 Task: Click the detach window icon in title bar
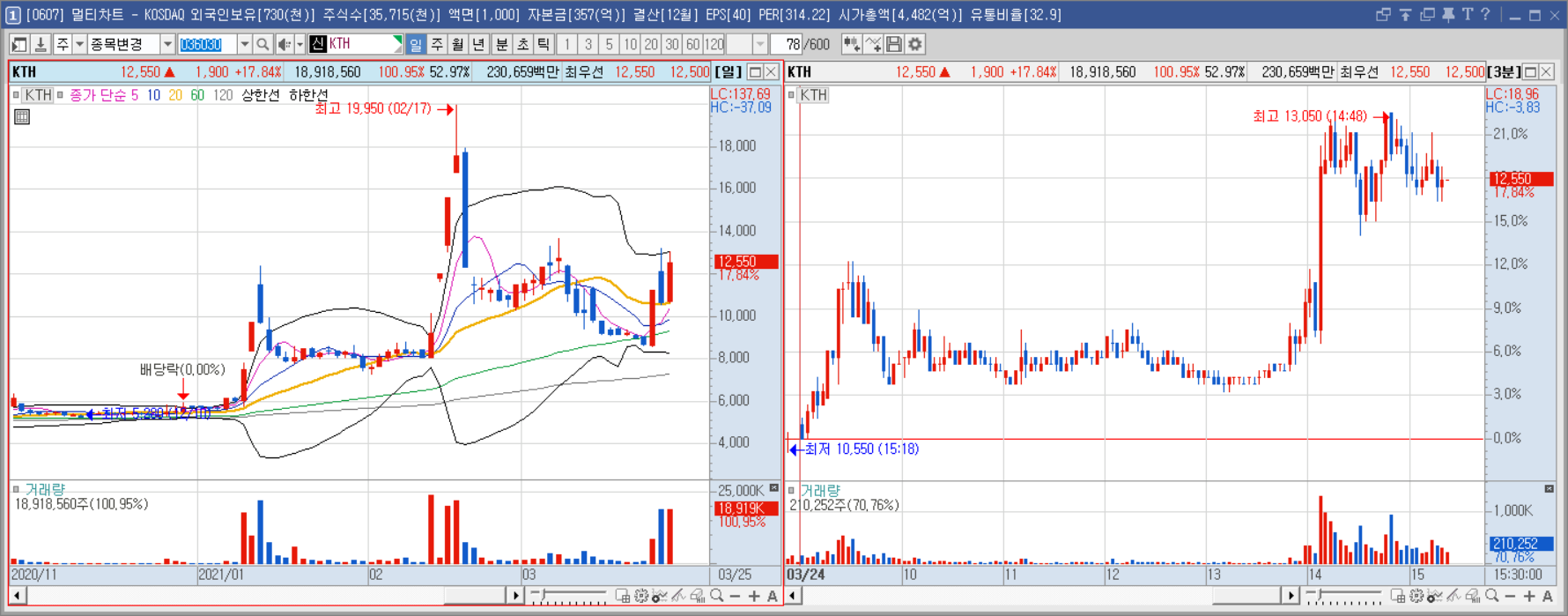[x=1383, y=14]
